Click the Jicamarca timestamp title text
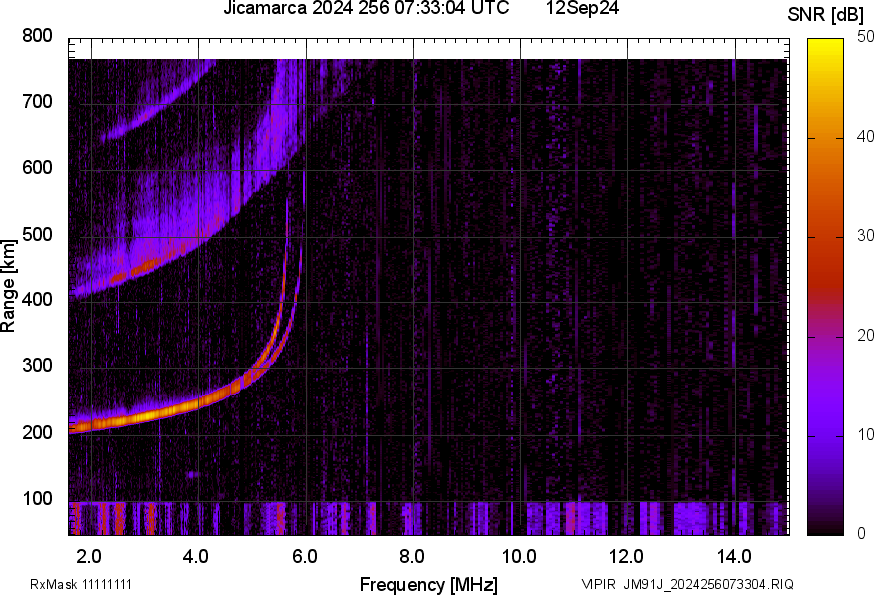Viewport: 874px width, 595px height. pos(366,9)
